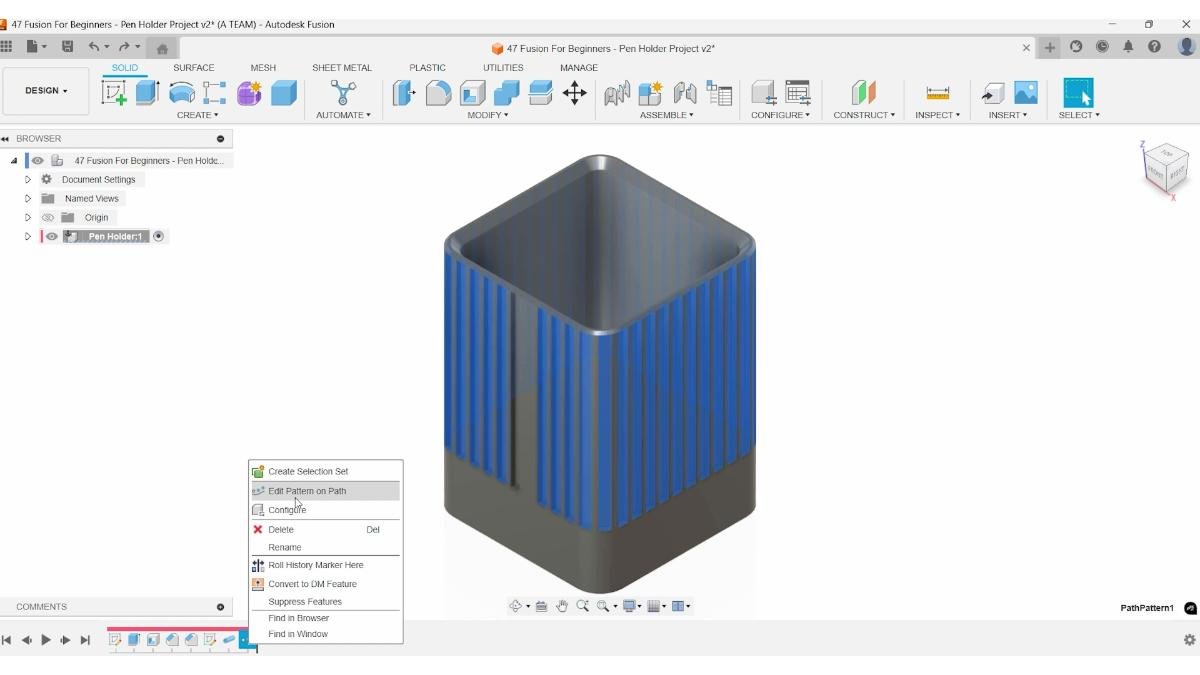
Task: Choose Suppress Features
Action: tap(326, 602)
